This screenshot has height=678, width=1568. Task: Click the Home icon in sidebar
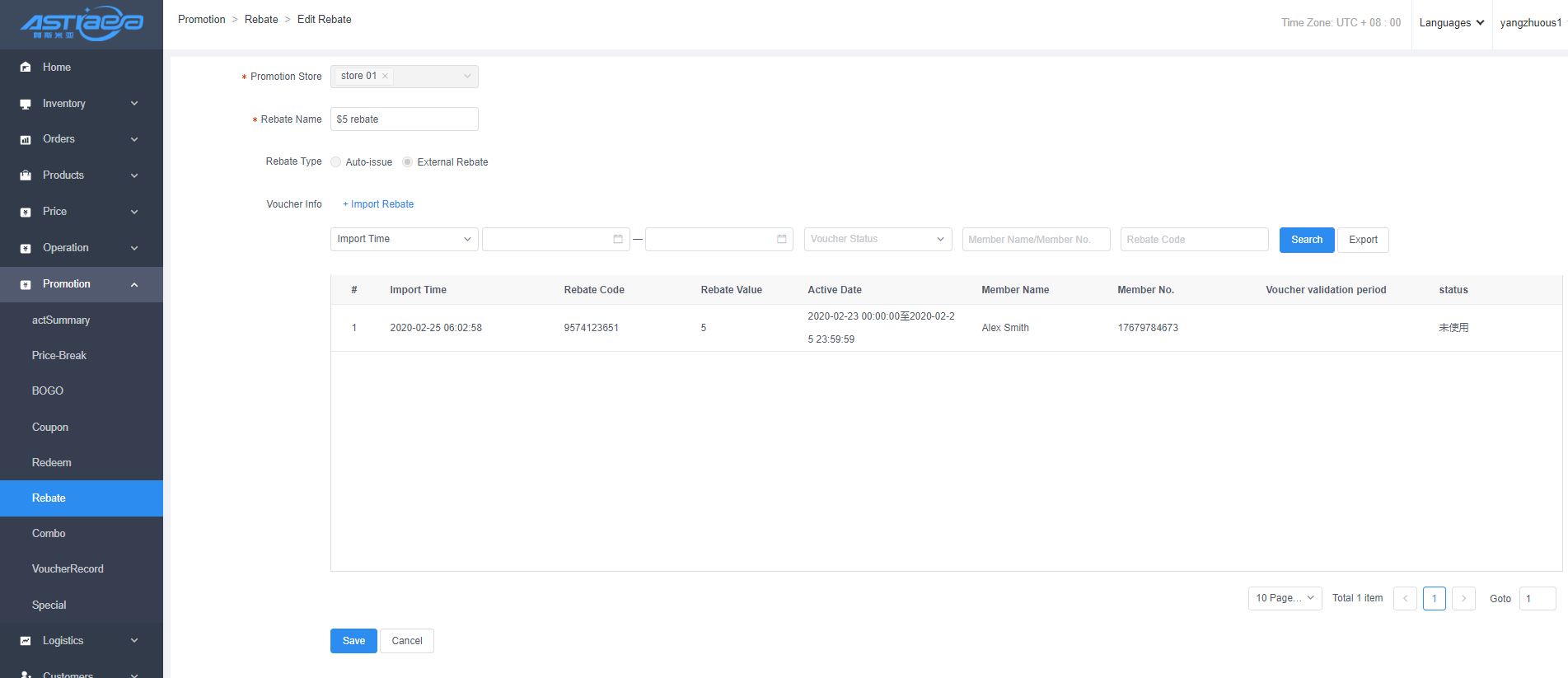pos(26,68)
